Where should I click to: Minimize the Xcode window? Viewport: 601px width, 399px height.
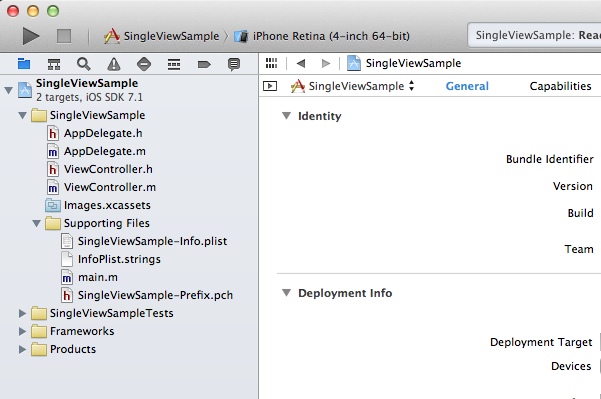(33, 11)
